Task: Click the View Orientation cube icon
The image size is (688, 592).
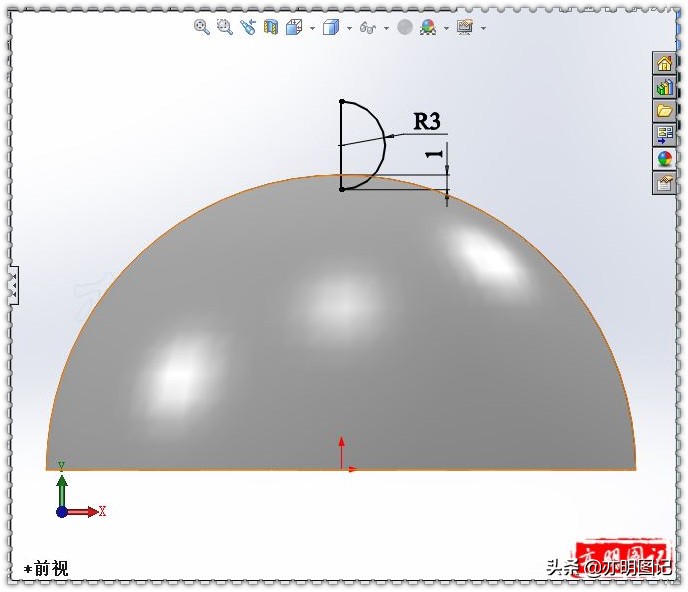Action: [294, 27]
